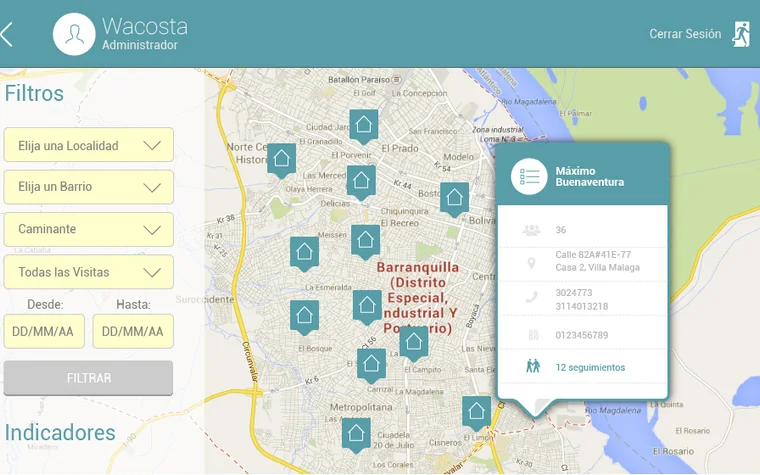Select house marker near Ciudad Jardín
The width and height of the screenshot is (760, 475).
[364, 127]
